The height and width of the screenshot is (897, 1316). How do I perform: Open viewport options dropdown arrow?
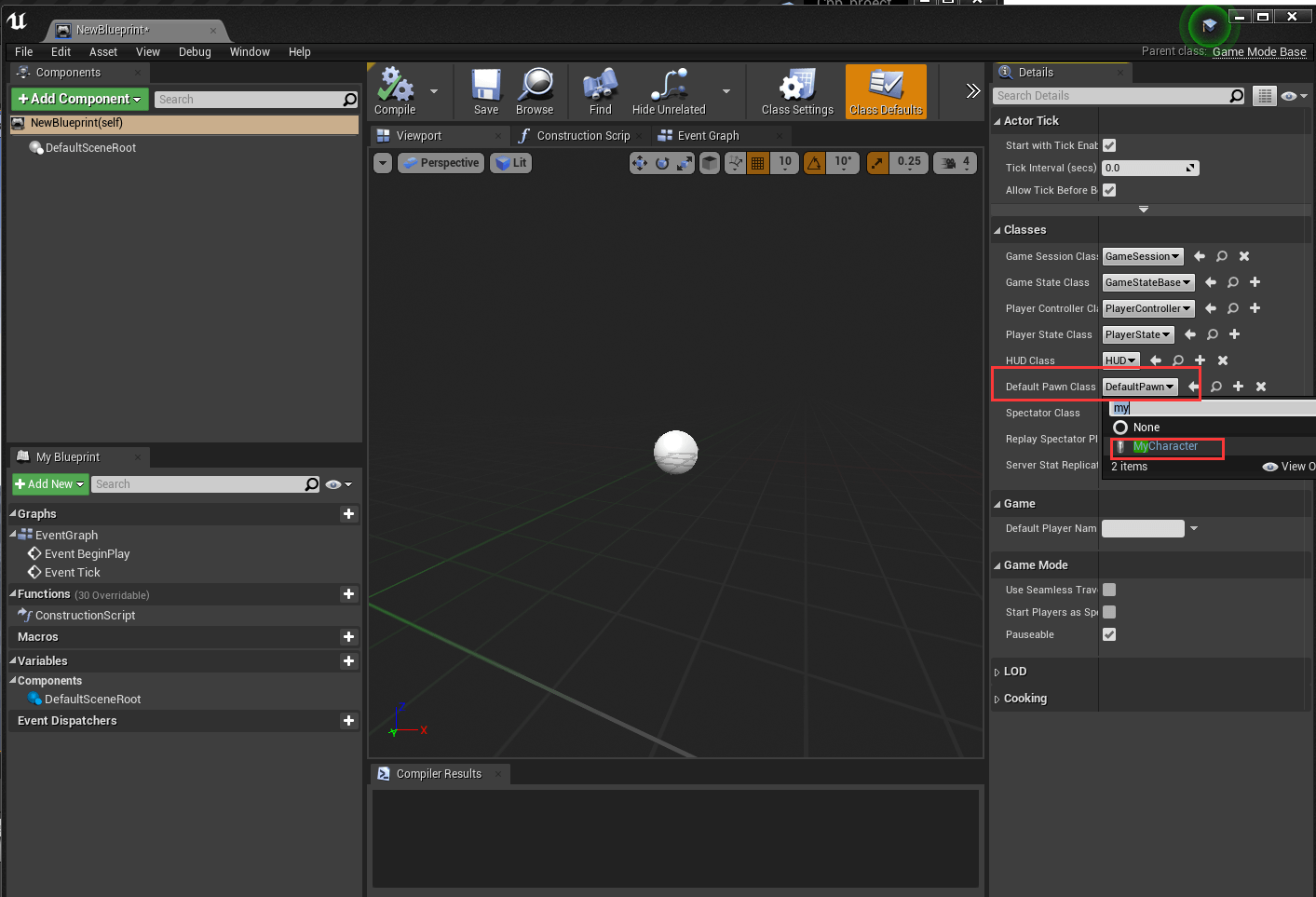pos(383,163)
